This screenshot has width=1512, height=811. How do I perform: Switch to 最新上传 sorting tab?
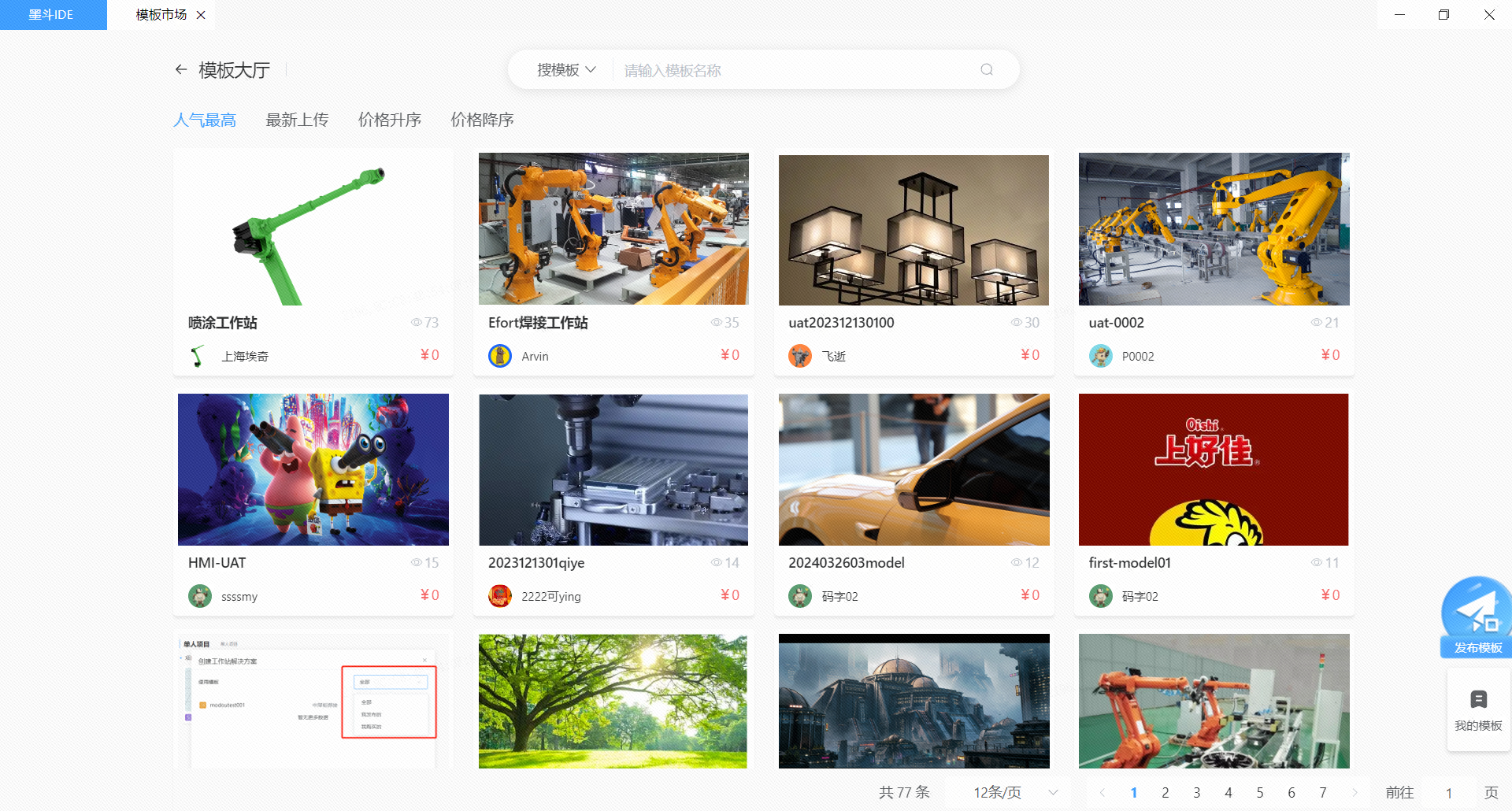pyautogui.click(x=297, y=120)
